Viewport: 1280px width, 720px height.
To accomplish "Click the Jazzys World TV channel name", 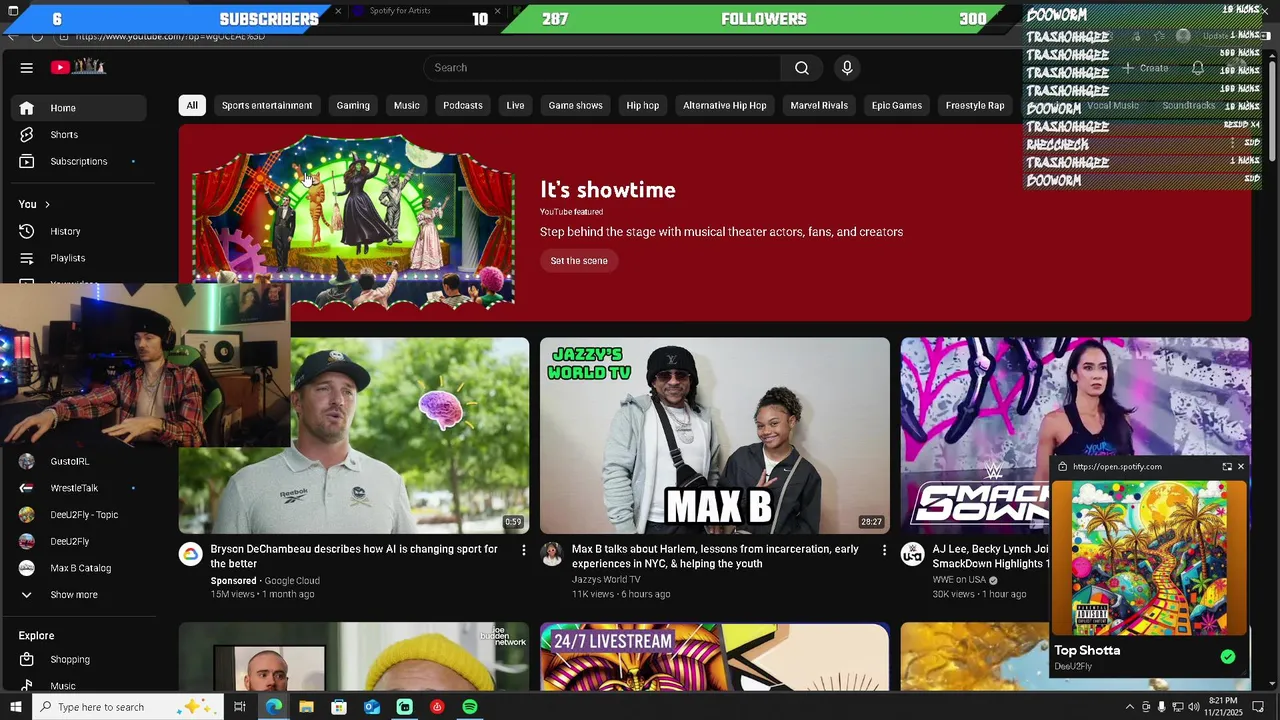I will [606, 580].
